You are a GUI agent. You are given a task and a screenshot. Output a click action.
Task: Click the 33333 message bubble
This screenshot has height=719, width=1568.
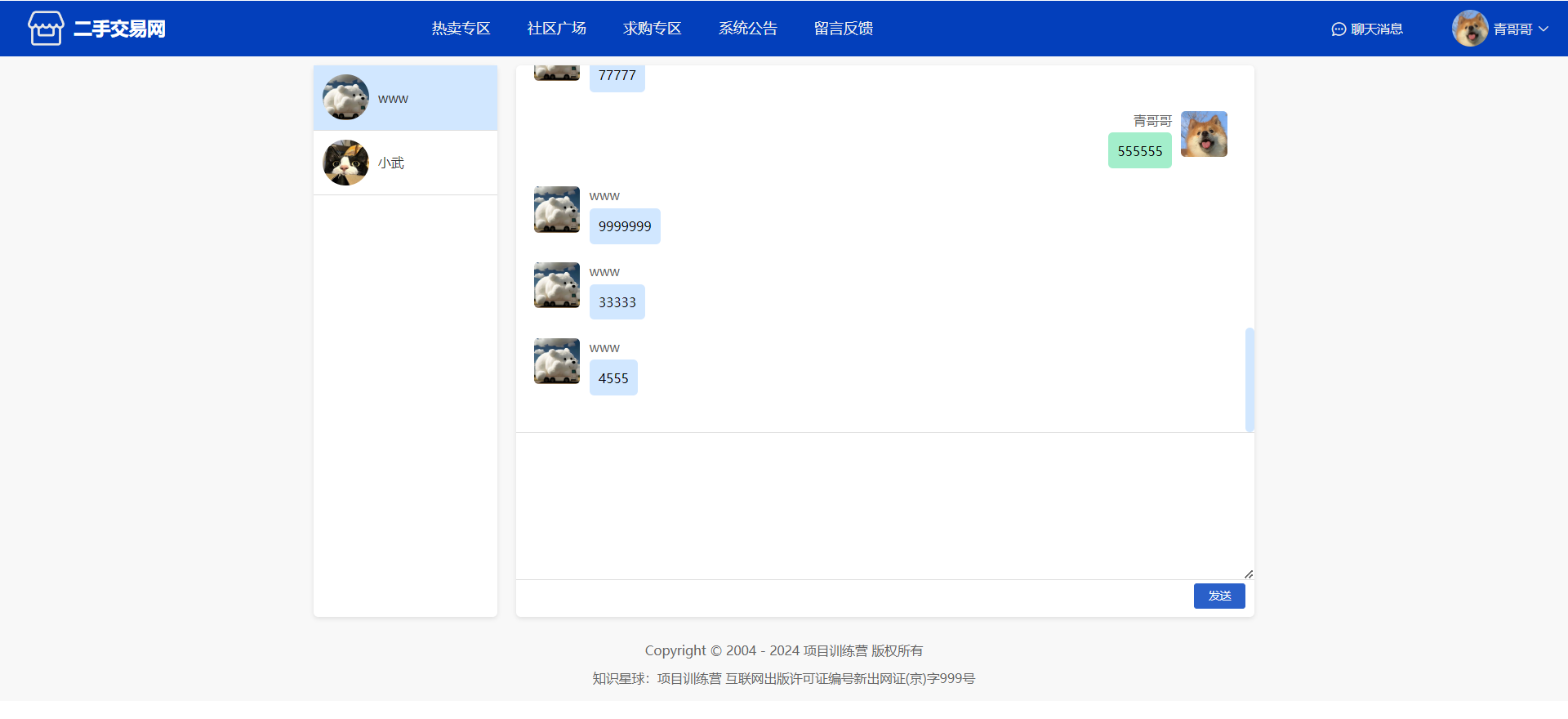pos(617,302)
